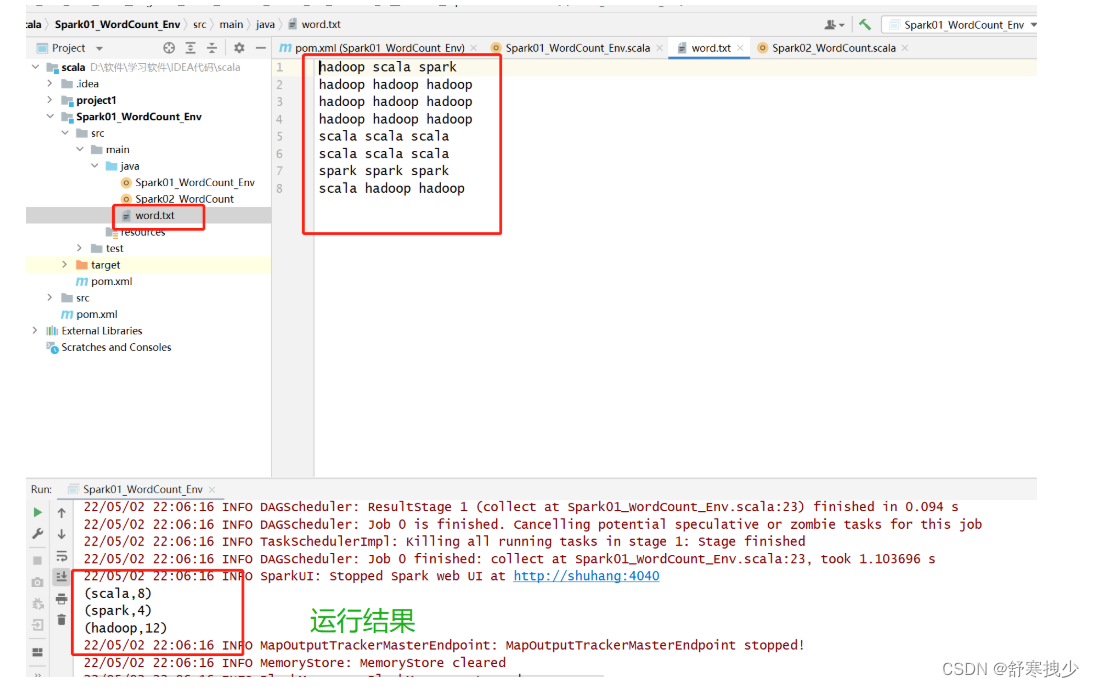Expand all in the Project tool window
Image resolution: width=1094 pixels, height=687 pixels.
click(x=190, y=47)
